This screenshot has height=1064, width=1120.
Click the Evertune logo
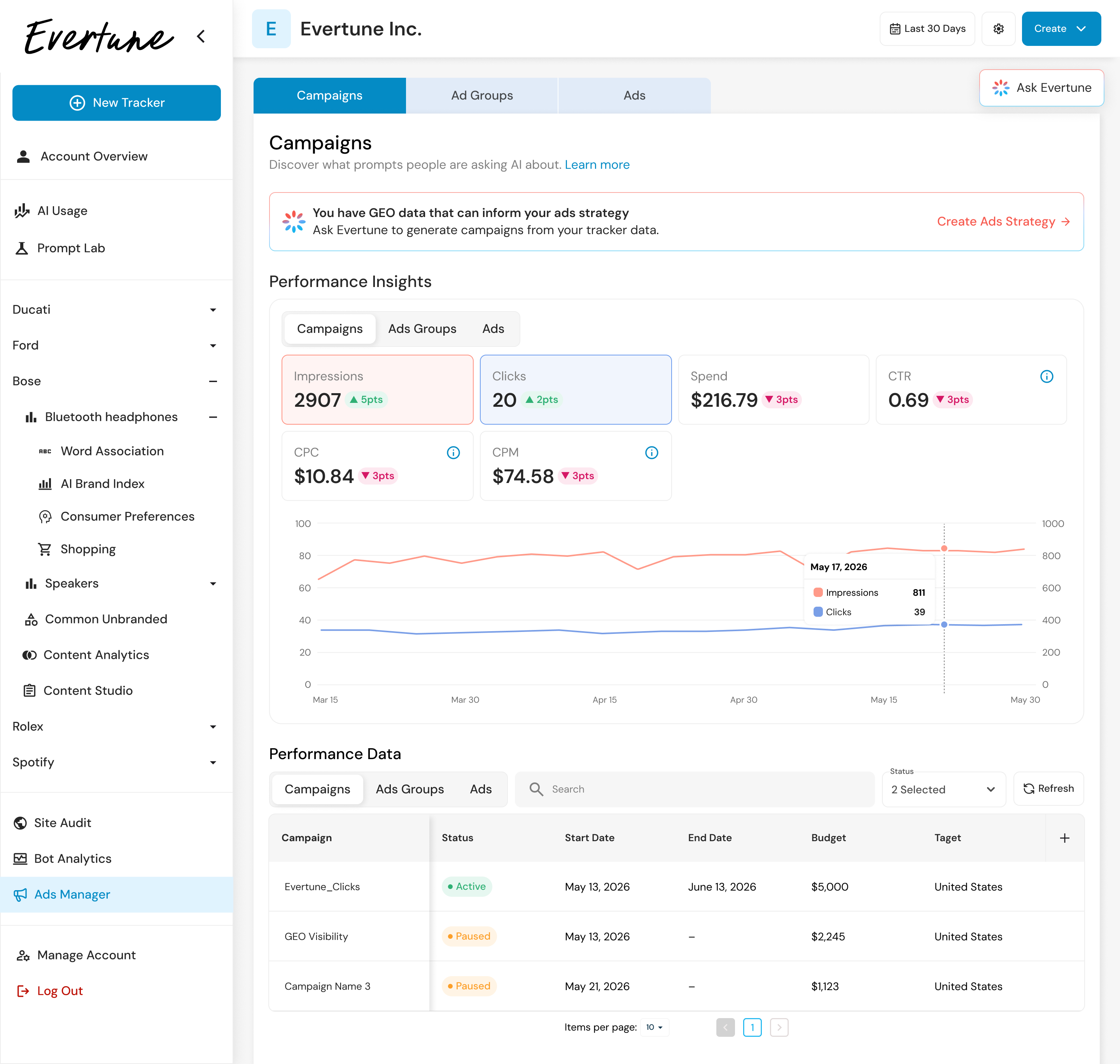pos(99,36)
